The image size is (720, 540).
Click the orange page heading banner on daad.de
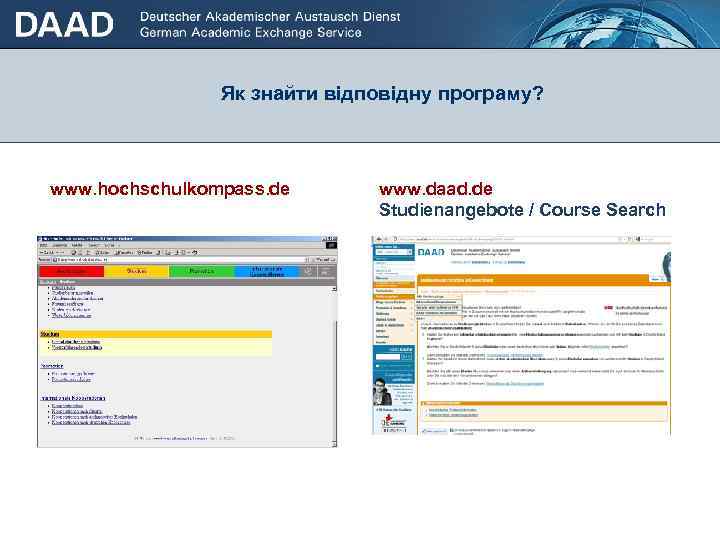[542, 280]
